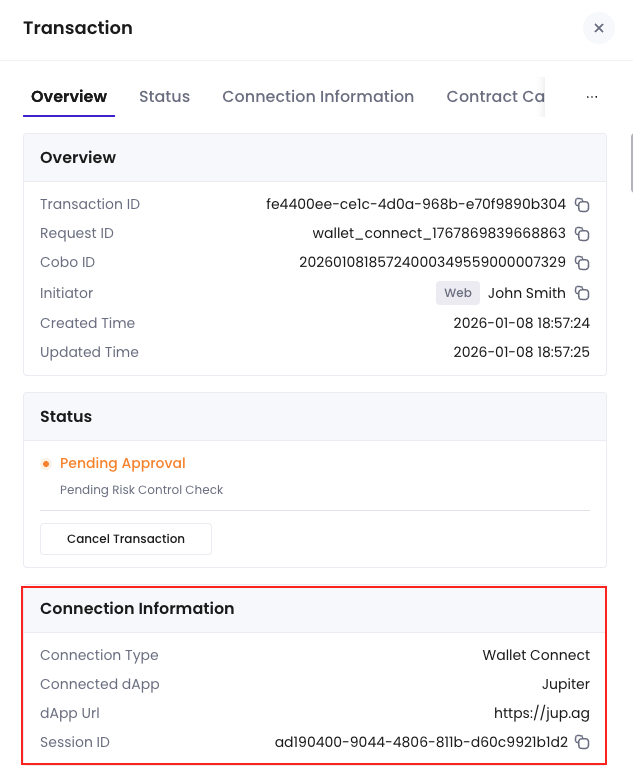Click the vertical scrollbar on the right edge
The width and height of the screenshot is (633, 775).
pyautogui.click(x=631, y=162)
